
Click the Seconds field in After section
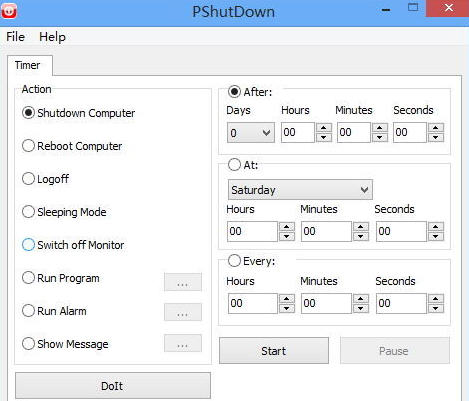tap(410, 132)
